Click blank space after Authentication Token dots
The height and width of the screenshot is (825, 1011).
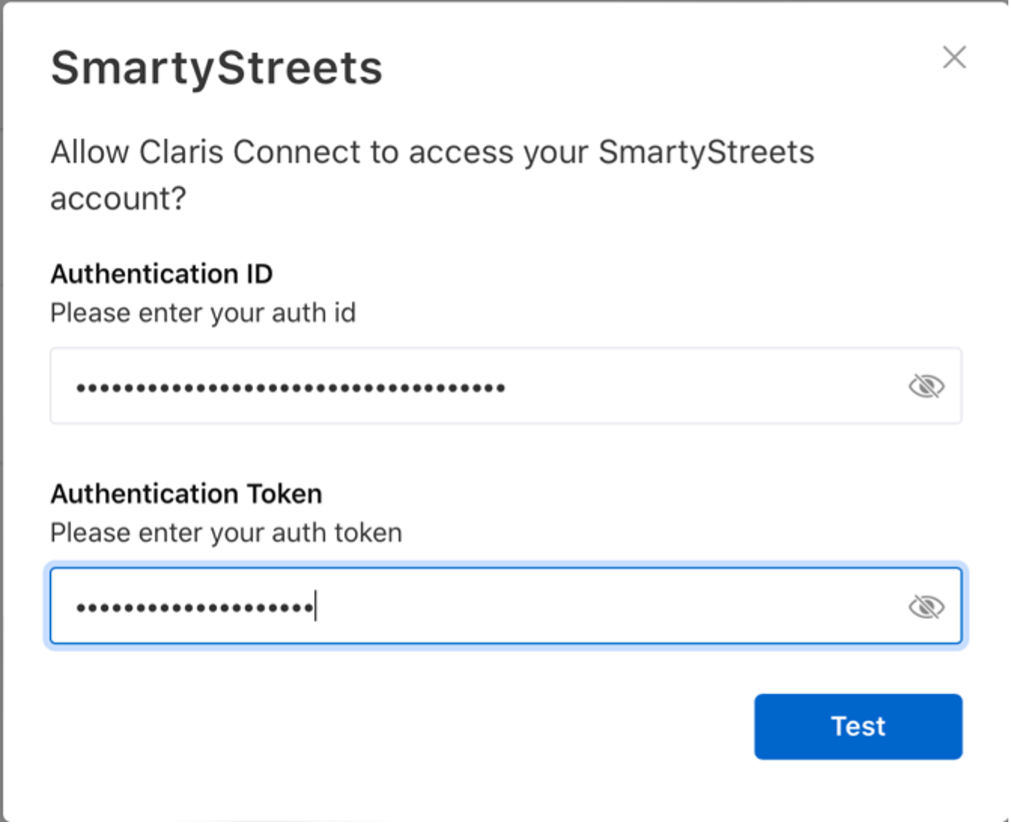[x=600, y=606]
